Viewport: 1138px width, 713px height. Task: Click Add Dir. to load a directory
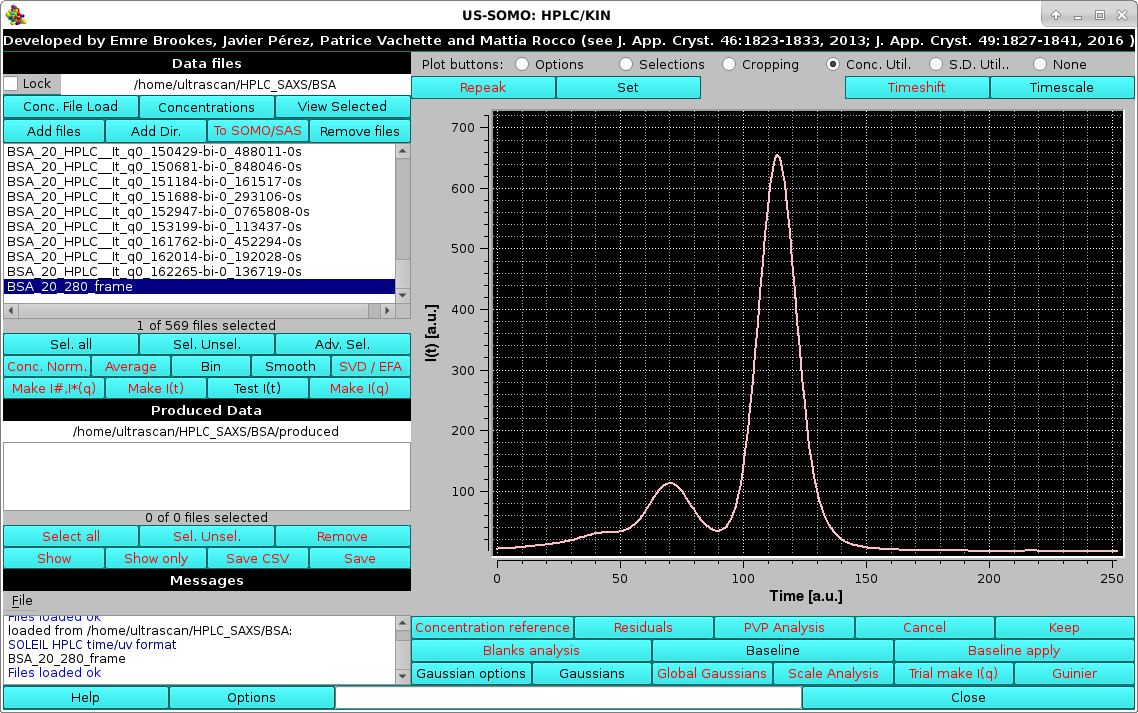pyautogui.click(x=155, y=130)
